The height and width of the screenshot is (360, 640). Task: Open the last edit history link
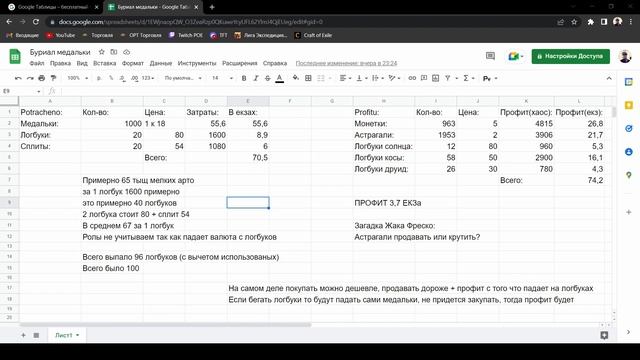346,63
